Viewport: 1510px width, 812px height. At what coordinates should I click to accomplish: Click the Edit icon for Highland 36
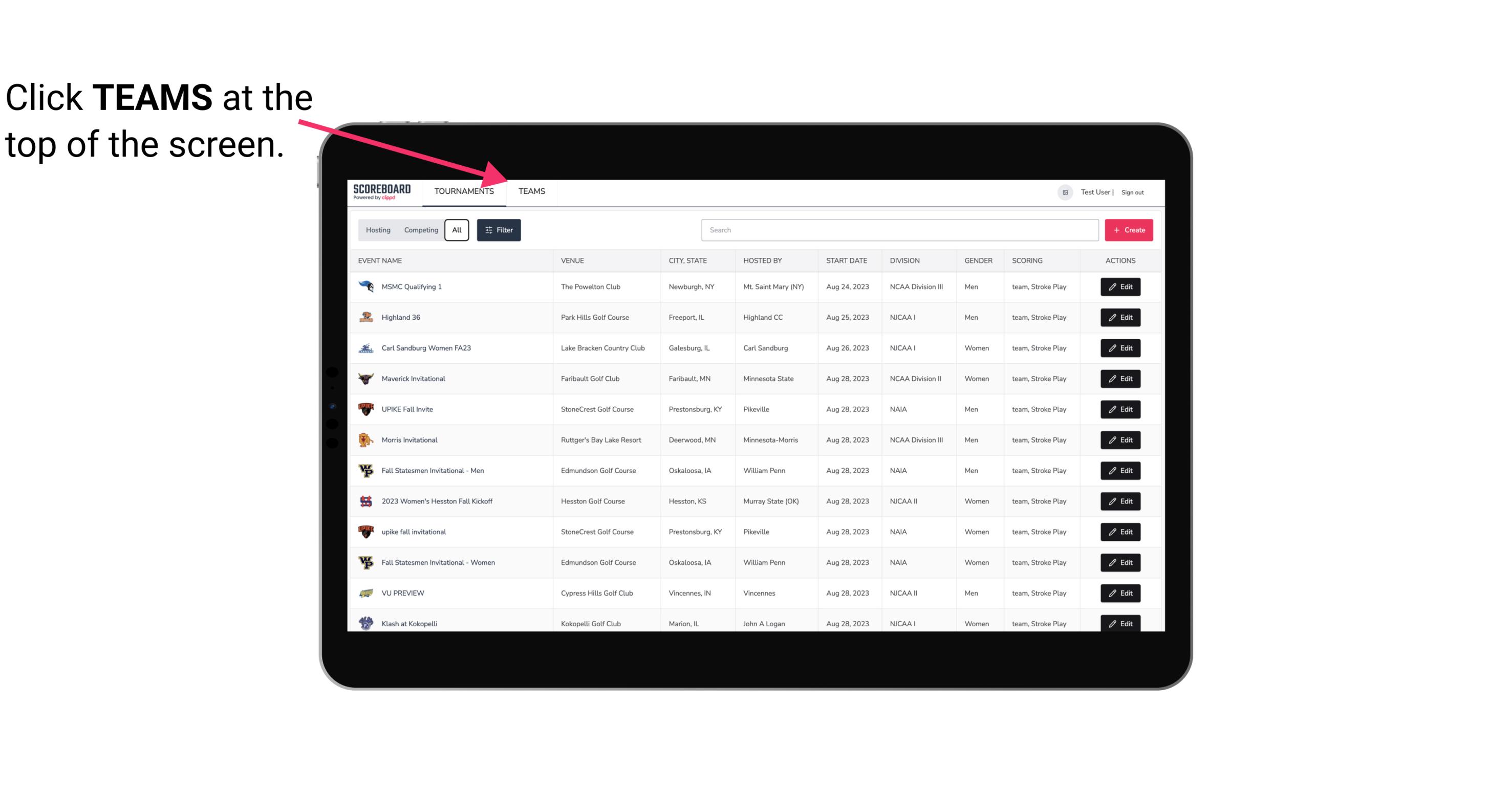coord(1121,317)
